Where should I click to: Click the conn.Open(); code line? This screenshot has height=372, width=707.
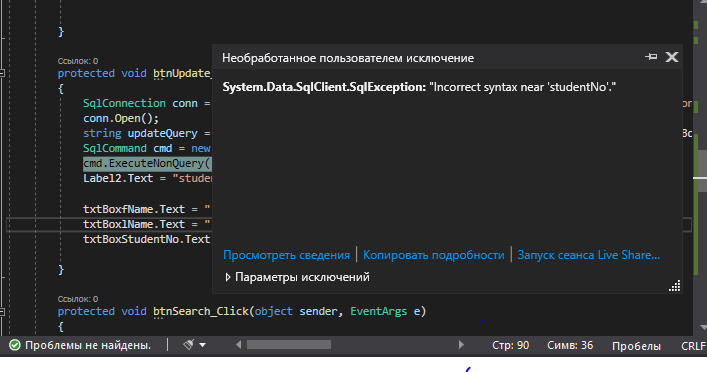121,118
